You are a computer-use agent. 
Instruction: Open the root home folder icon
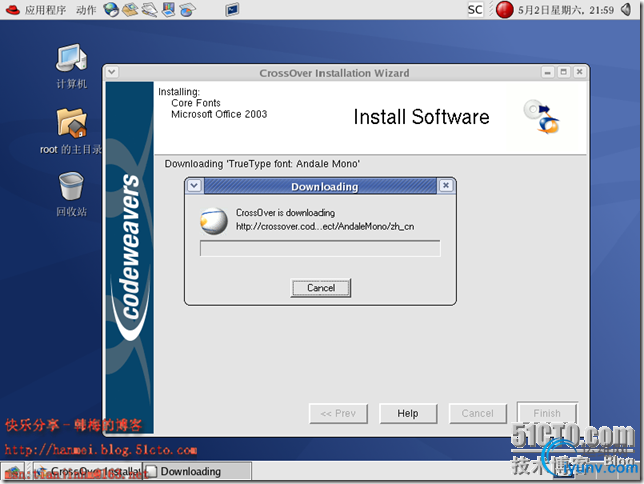[x=71, y=131]
